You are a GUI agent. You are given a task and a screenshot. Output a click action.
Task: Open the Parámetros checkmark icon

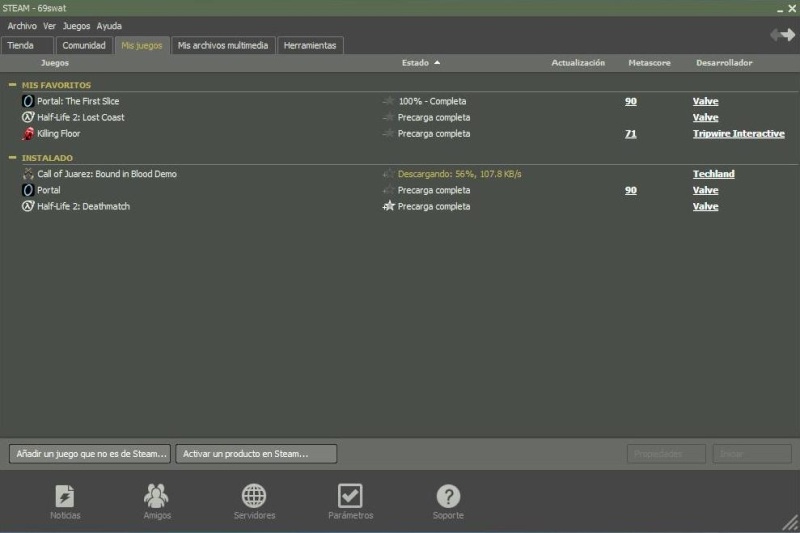click(x=350, y=495)
